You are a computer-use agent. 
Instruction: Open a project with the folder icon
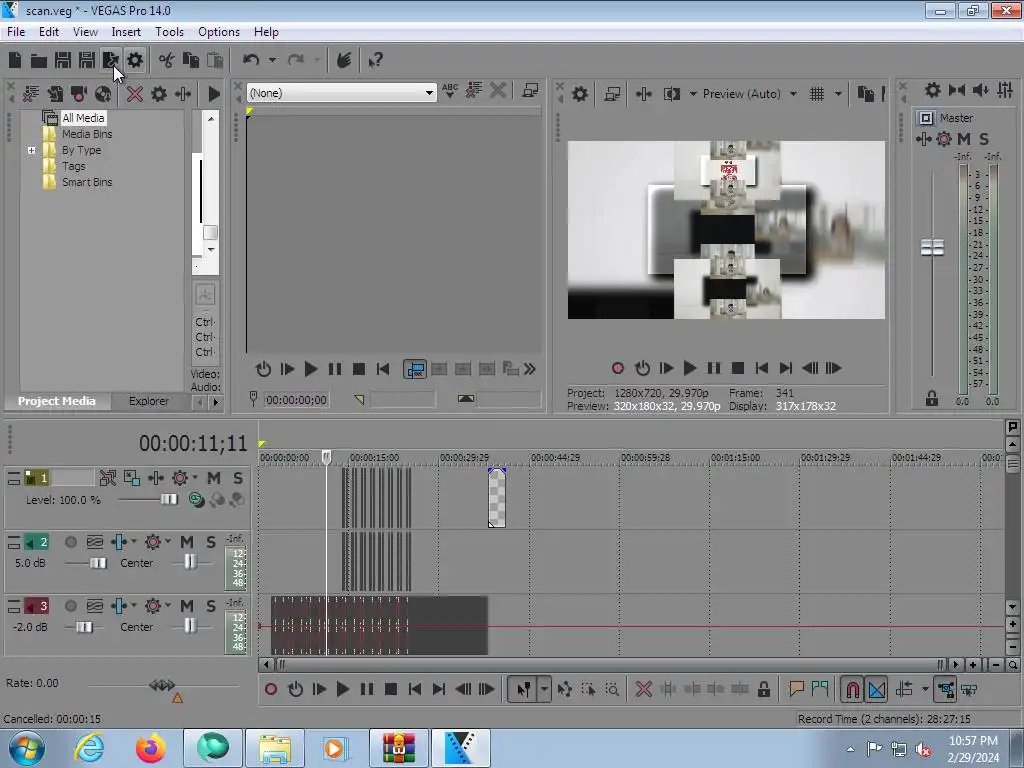coord(39,61)
